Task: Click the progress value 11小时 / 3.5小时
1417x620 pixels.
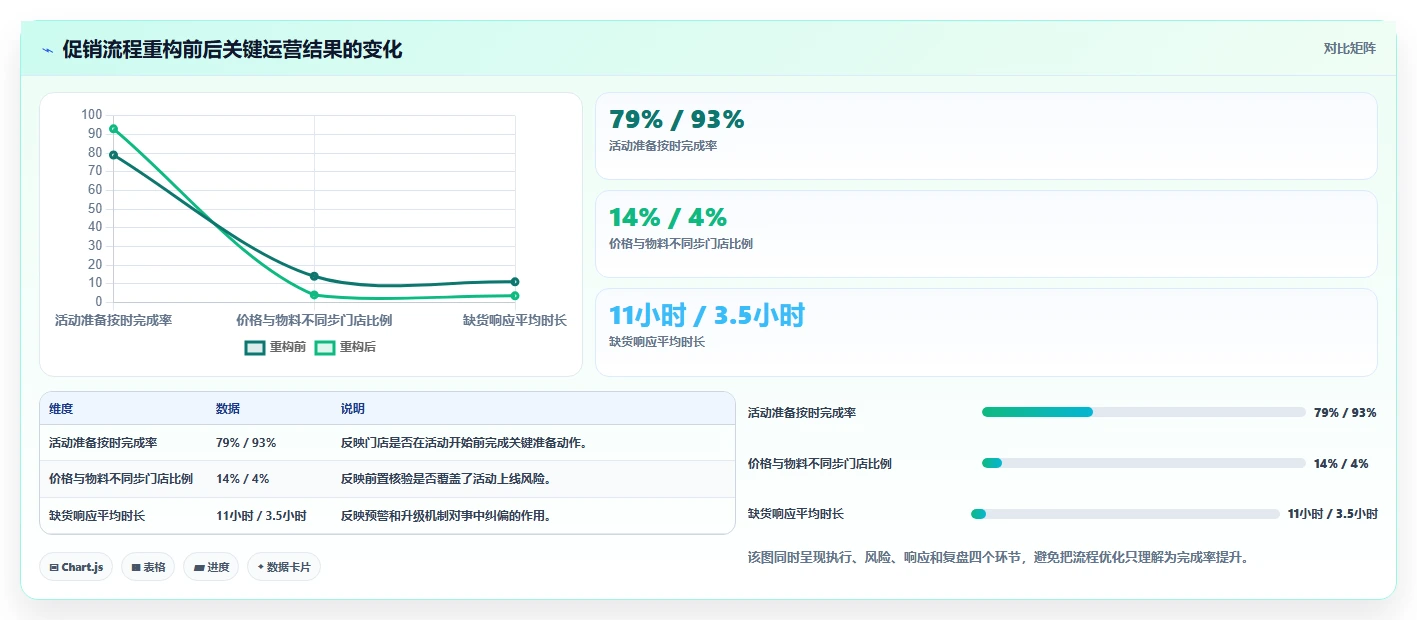Action: click(1333, 514)
